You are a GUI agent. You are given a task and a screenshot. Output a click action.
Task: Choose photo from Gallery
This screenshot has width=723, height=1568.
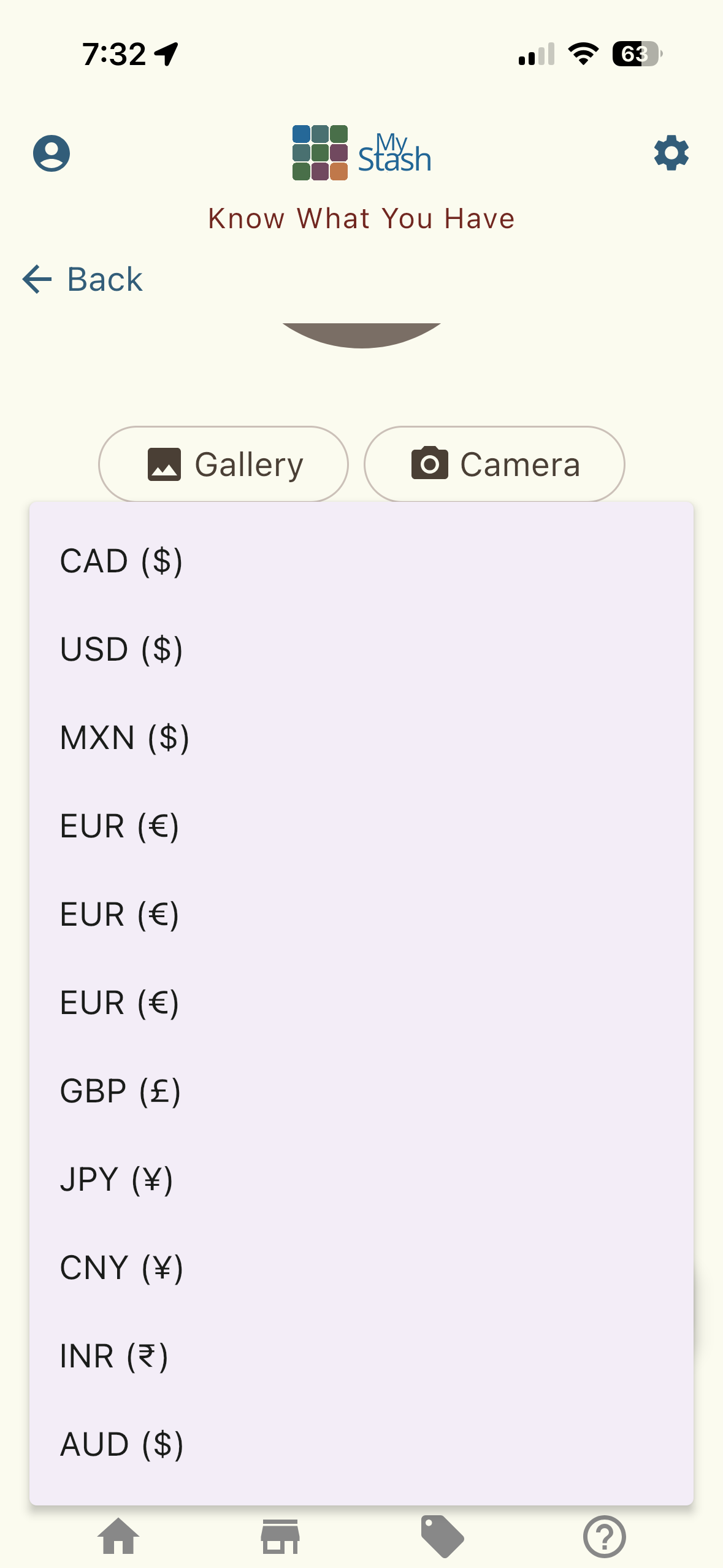(x=224, y=464)
